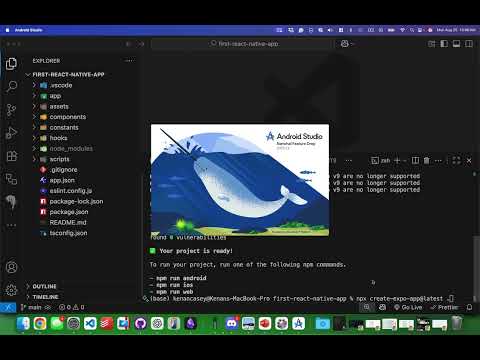480x360 pixels.
Task: Toggle the primary sidebar layout icon
Action: (x=444, y=44)
